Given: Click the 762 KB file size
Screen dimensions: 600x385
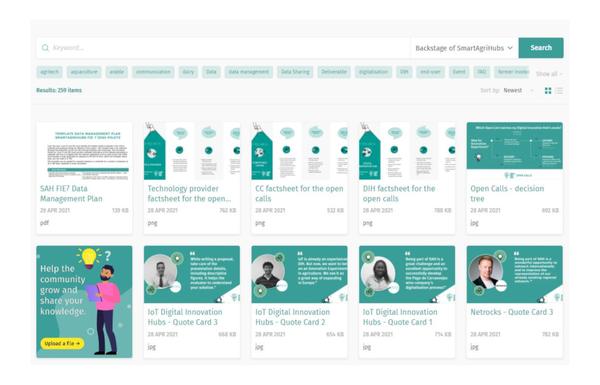Looking at the screenshot, I should 228,210.
